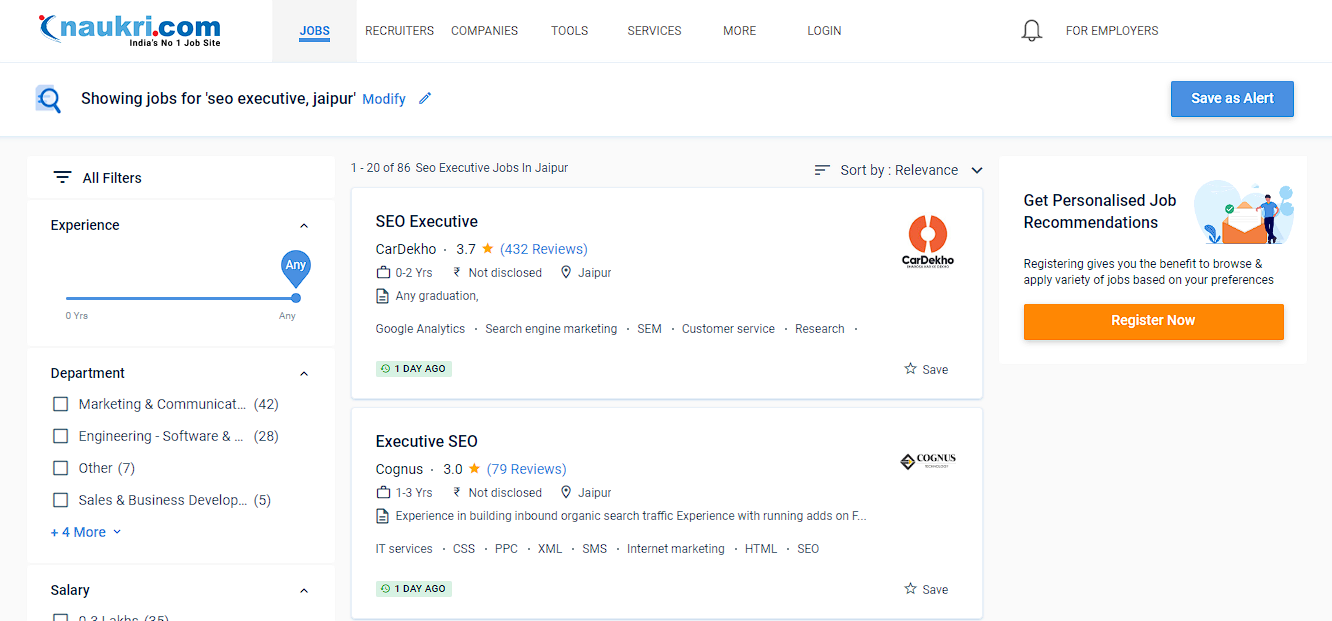
Task: Click the location pin icon on the Cognus listing
Action: coord(564,491)
